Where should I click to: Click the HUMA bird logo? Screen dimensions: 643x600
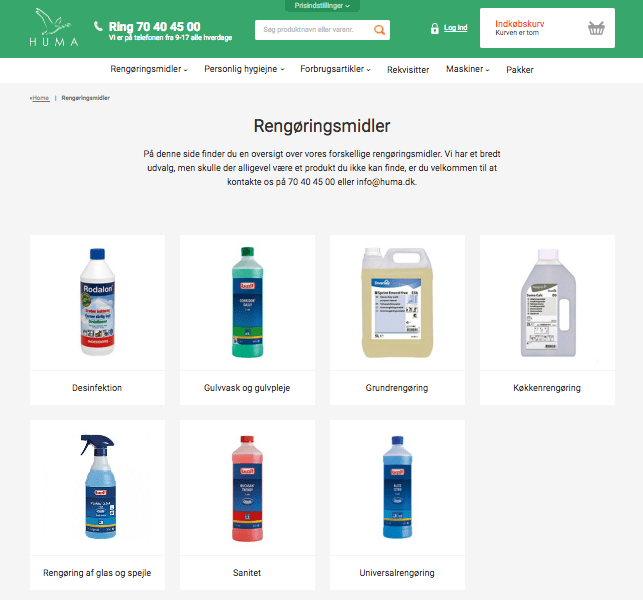point(54,27)
